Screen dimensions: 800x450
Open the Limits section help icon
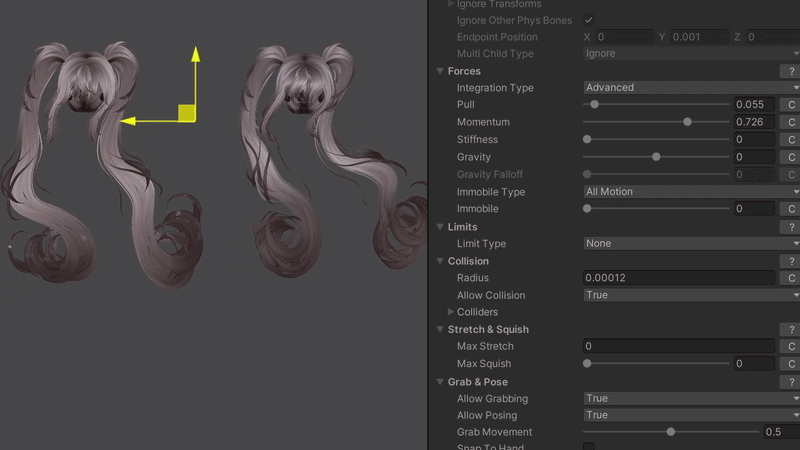(x=791, y=227)
